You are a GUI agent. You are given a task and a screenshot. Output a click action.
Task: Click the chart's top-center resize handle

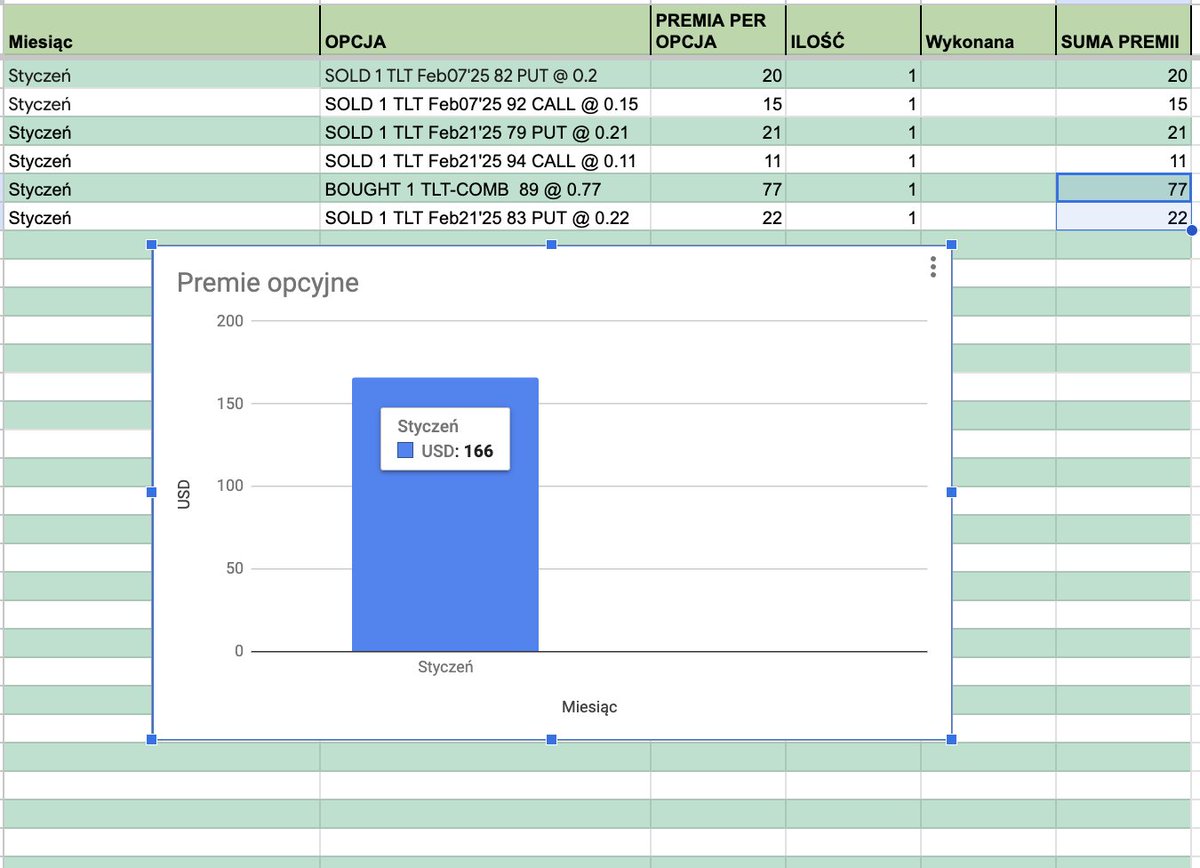coord(551,245)
